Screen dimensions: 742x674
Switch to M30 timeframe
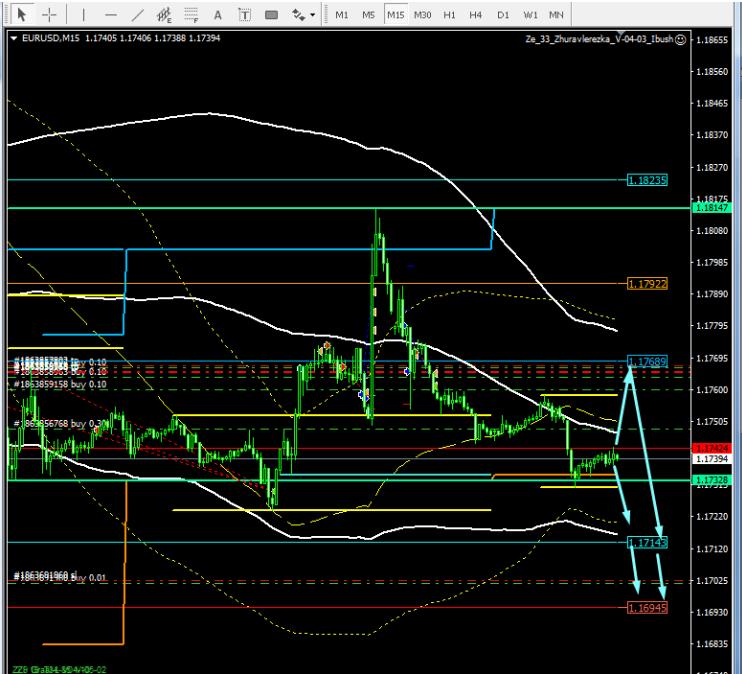[x=423, y=15]
